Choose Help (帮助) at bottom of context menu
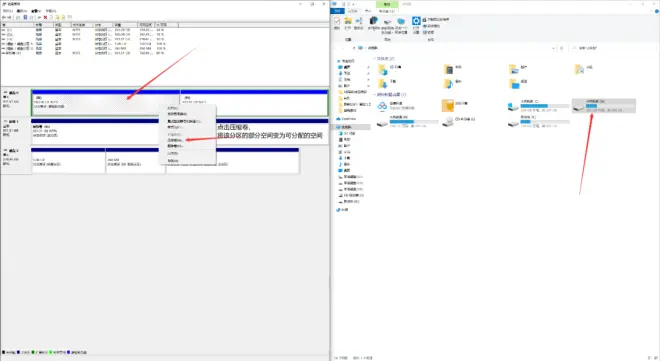The width and height of the screenshot is (660, 361). click(173, 161)
